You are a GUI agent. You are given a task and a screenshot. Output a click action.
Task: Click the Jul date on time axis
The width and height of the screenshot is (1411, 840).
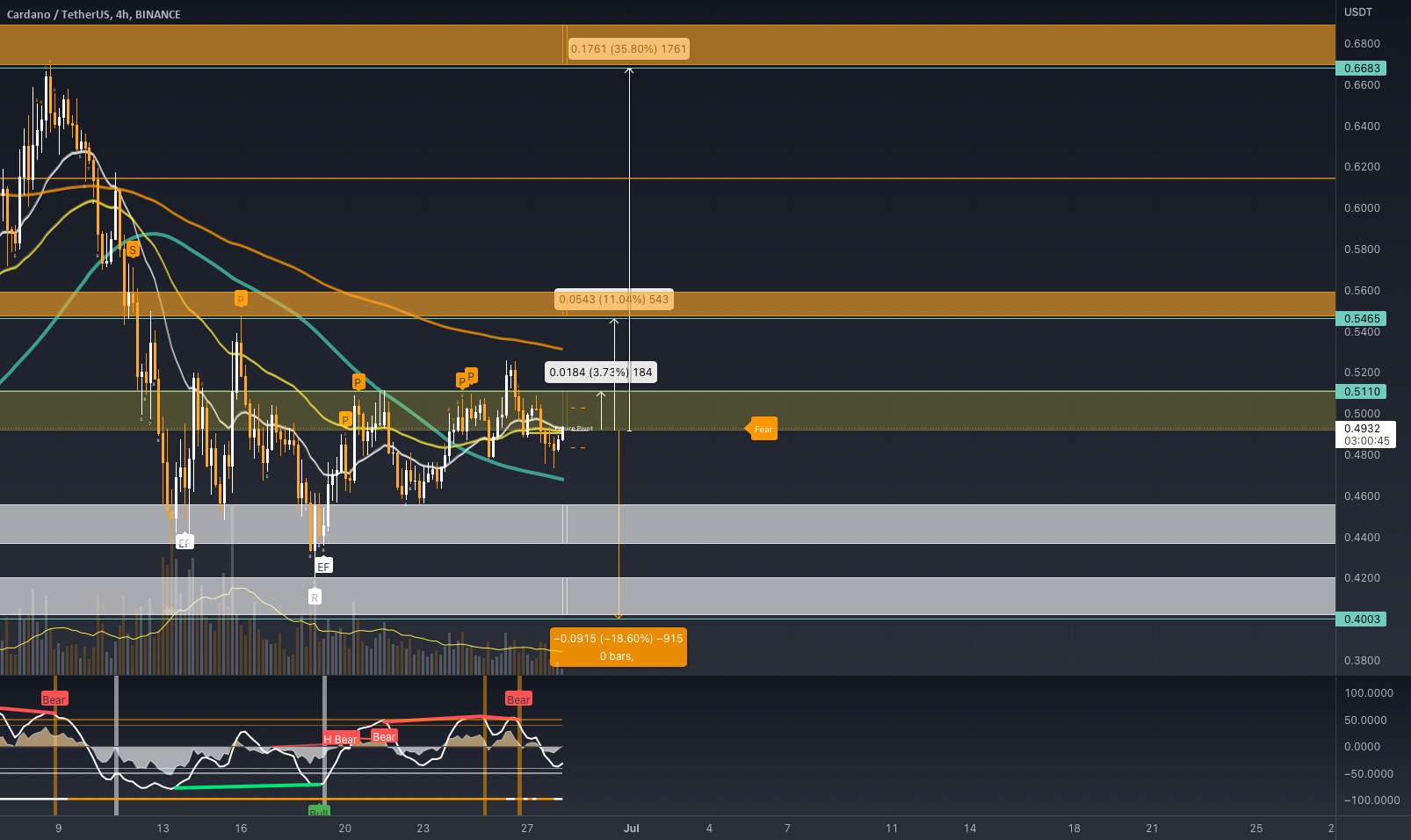coord(631,828)
